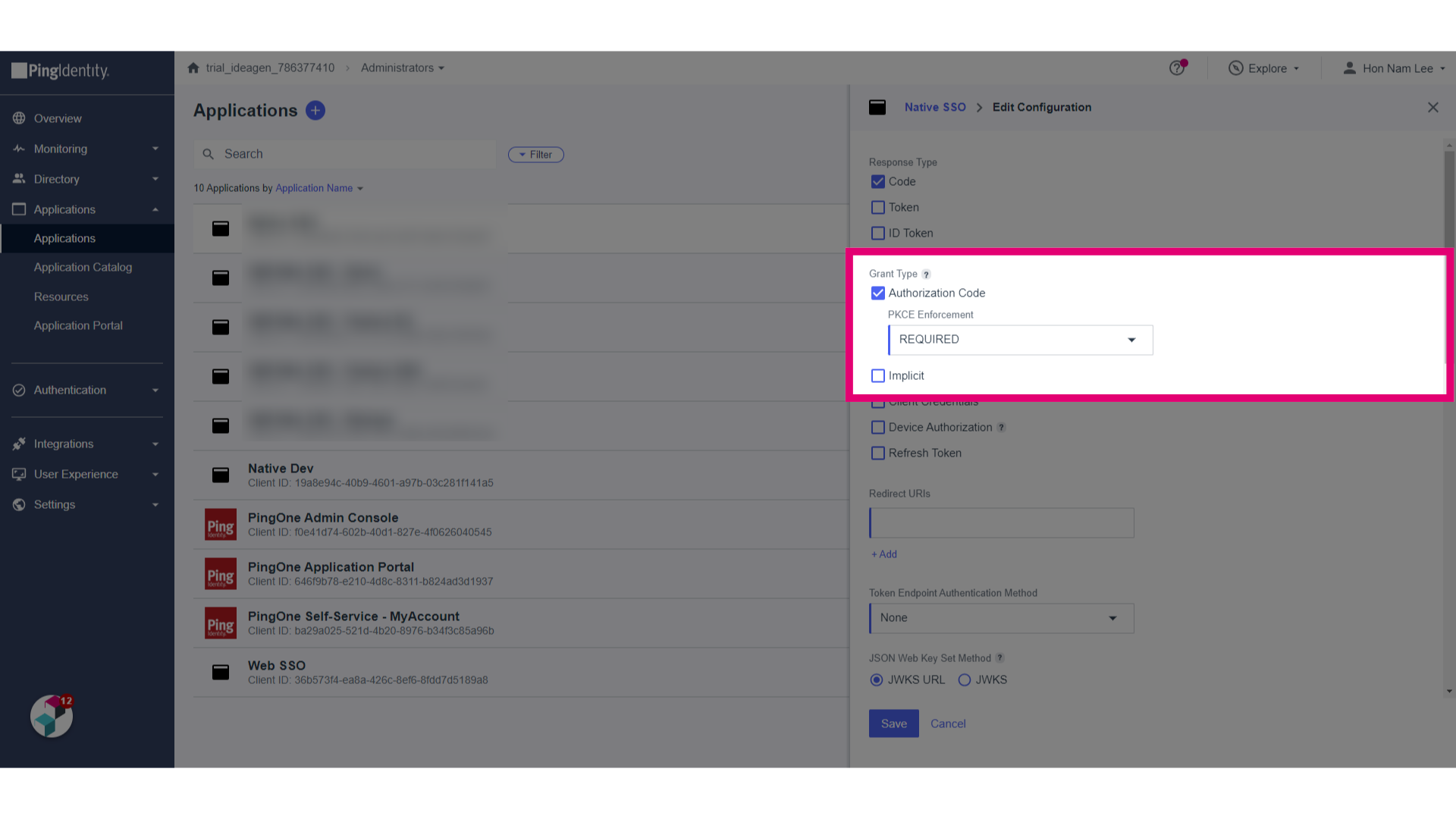Image resolution: width=1456 pixels, height=819 pixels.
Task: Click the Search applications field
Action: (345, 154)
